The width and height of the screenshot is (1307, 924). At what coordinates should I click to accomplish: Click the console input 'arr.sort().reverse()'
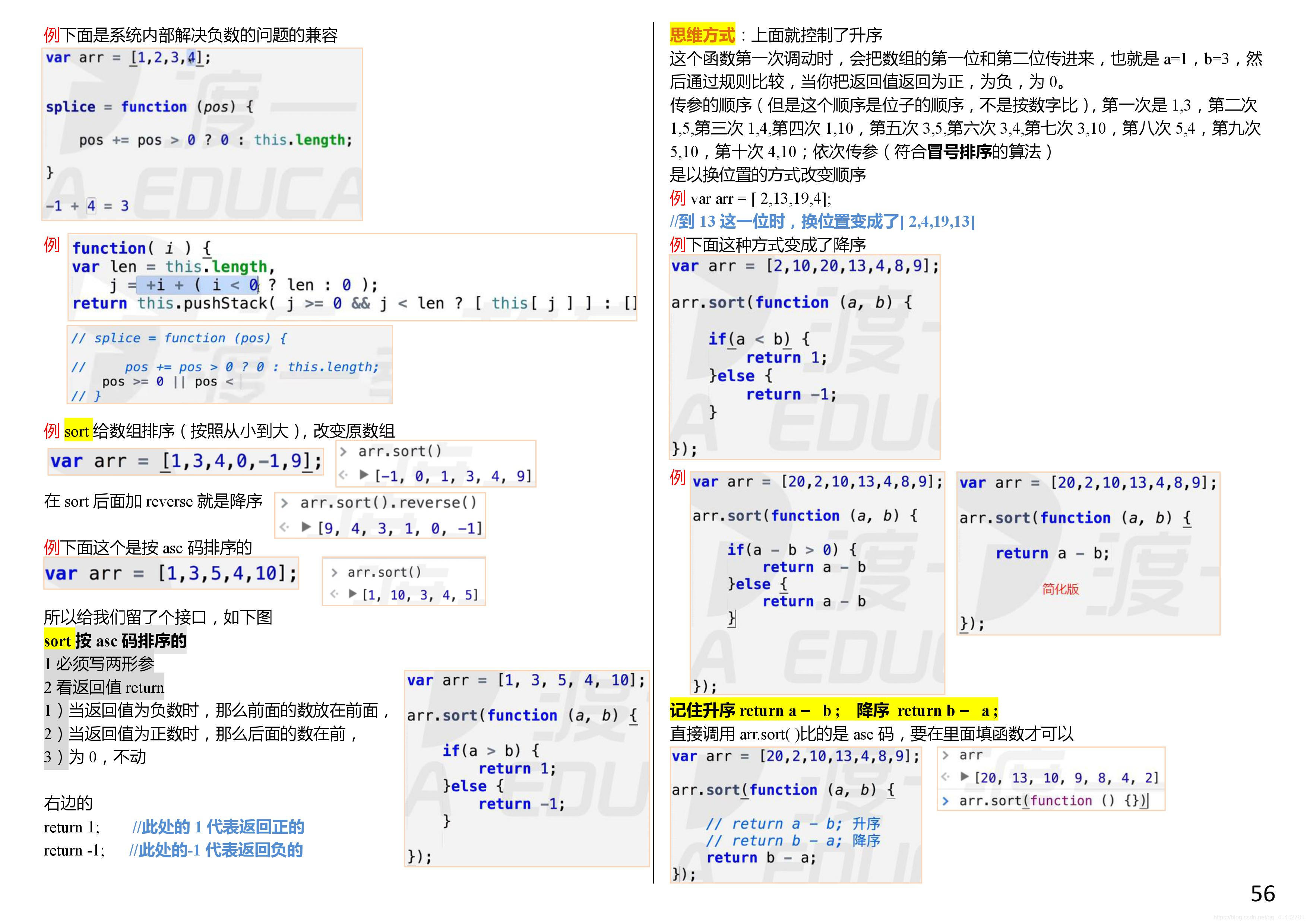(x=388, y=503)
